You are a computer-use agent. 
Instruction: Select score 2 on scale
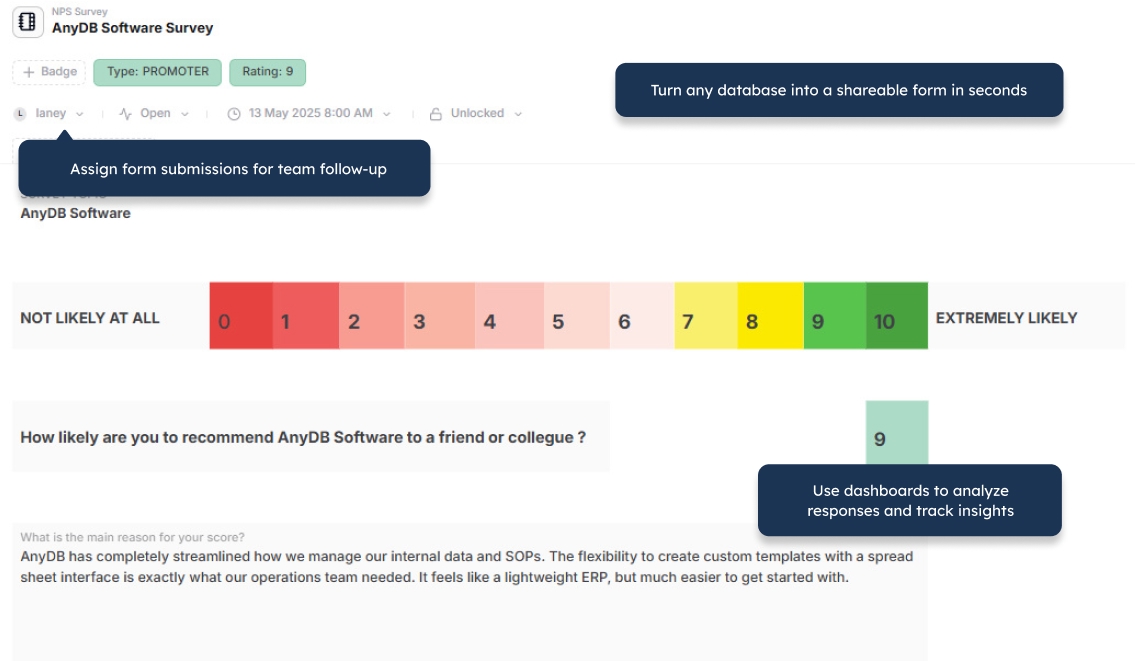[x=372, y=316]
